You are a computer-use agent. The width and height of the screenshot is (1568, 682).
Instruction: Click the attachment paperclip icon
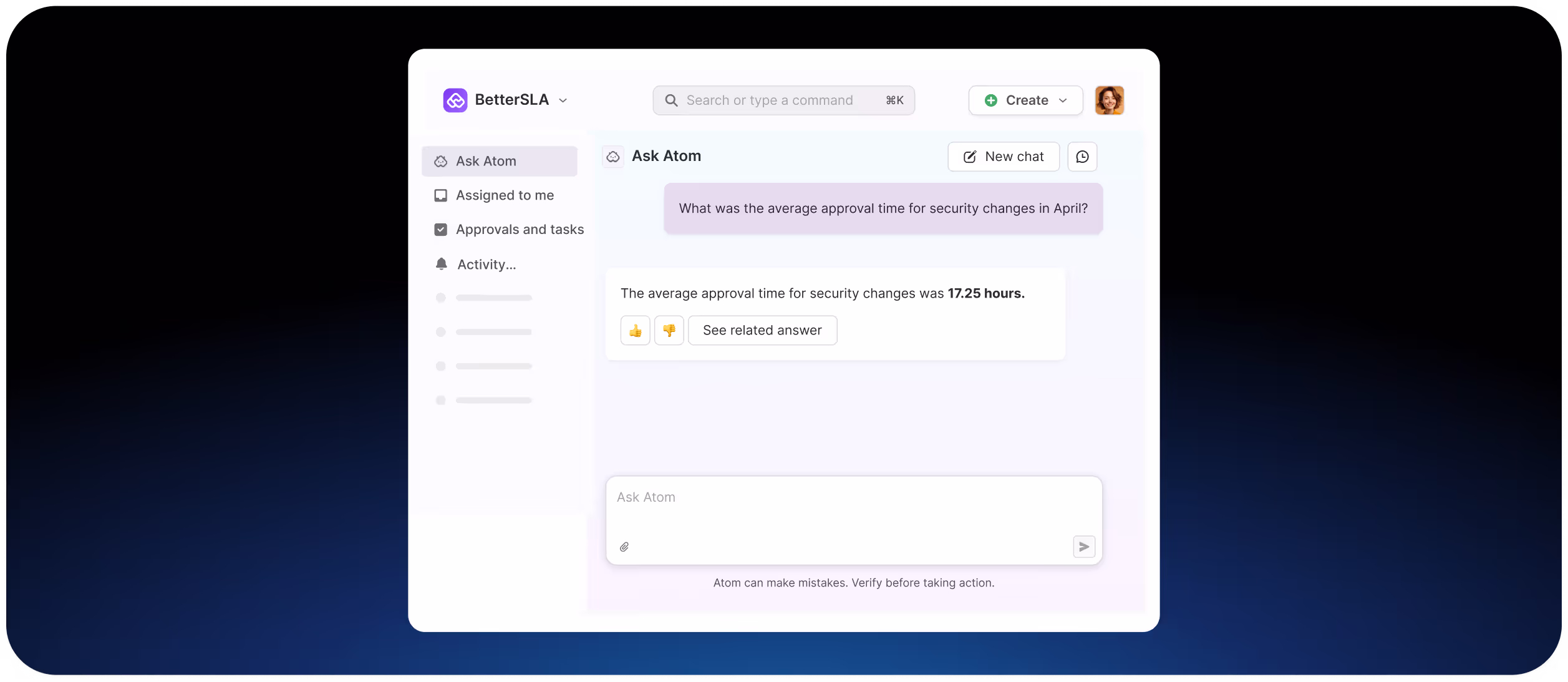[x=624, y=547]
